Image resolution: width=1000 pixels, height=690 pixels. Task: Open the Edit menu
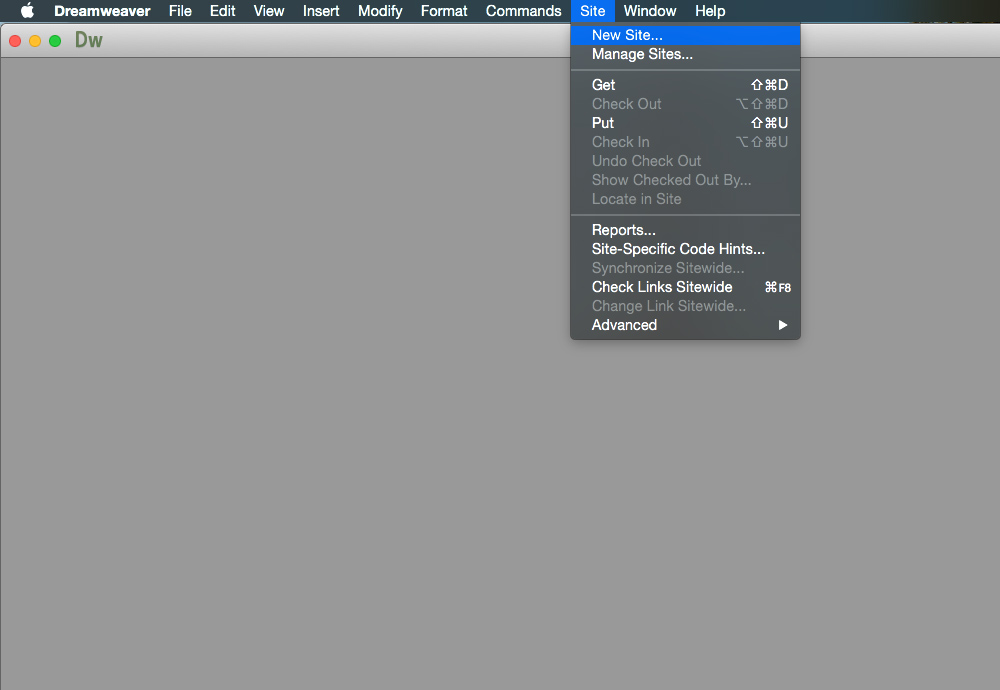[x=222, y=11]
